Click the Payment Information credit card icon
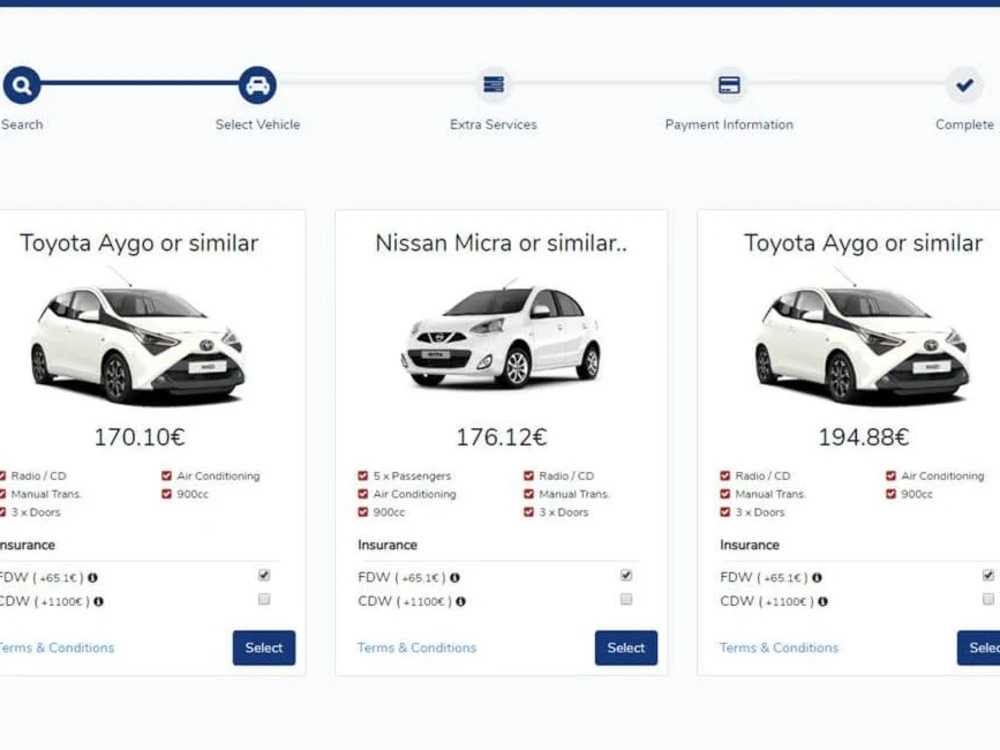Screen dimensions: 1000x750 click(729, 85)
